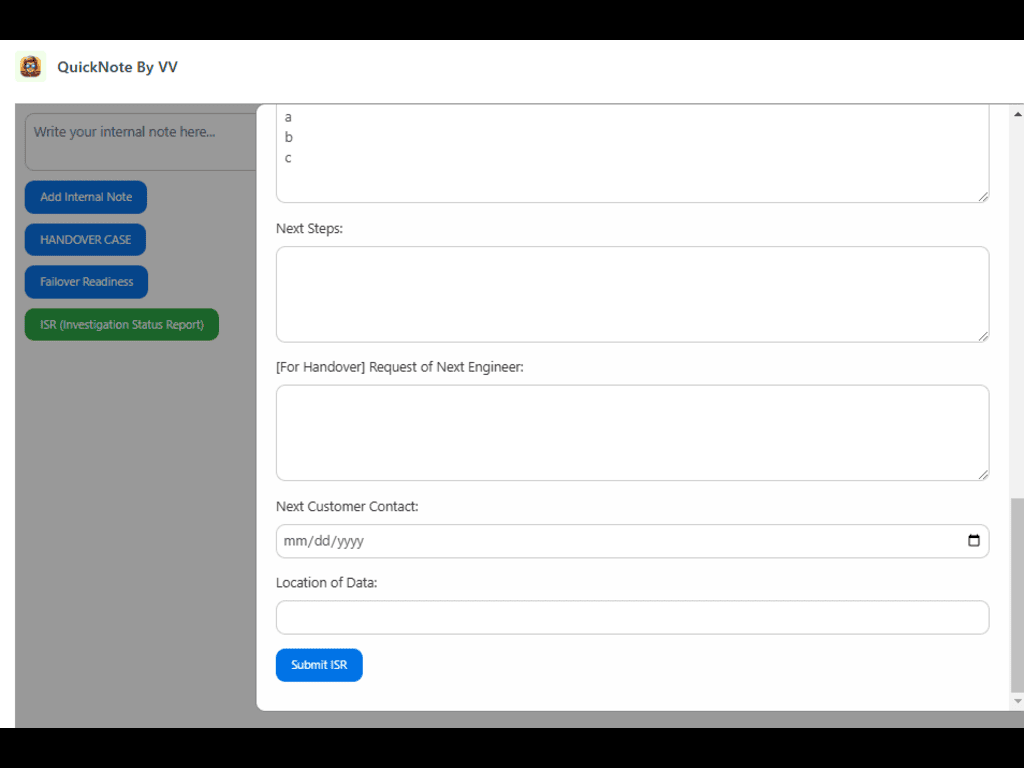Click resize grip of Request of Next Engineer box
This screenshot has height=768, width=1024.
point(983,474)
